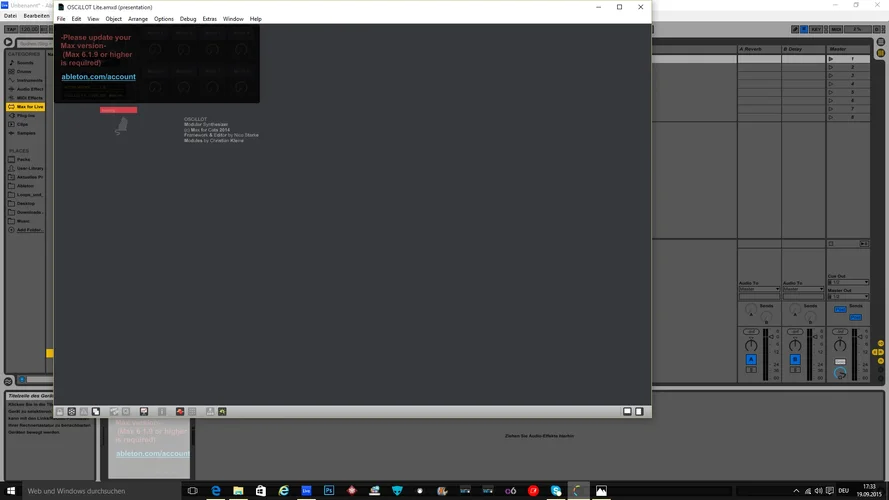Select Drums category in Ableton browser
Screen dimensions: 889x500
[x=24, y=71]
